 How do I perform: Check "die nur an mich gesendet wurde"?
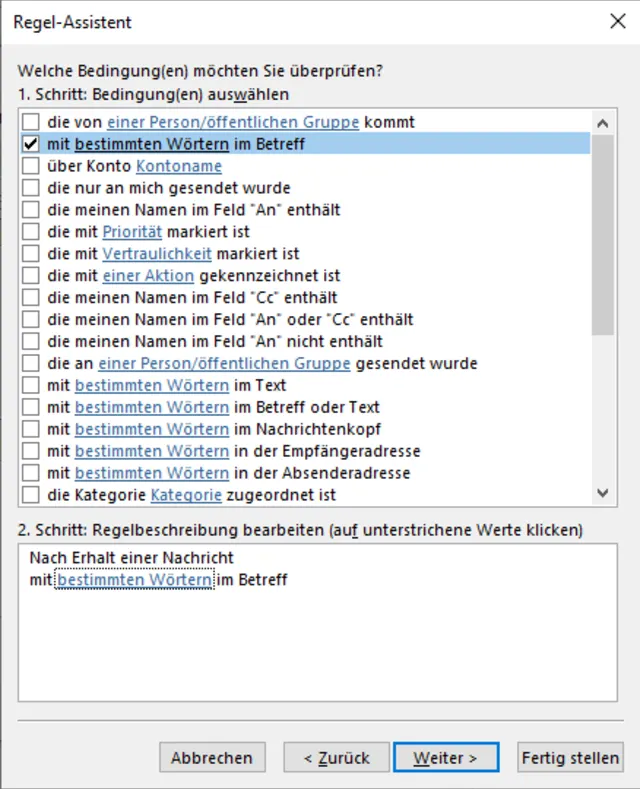pos(31,188)
